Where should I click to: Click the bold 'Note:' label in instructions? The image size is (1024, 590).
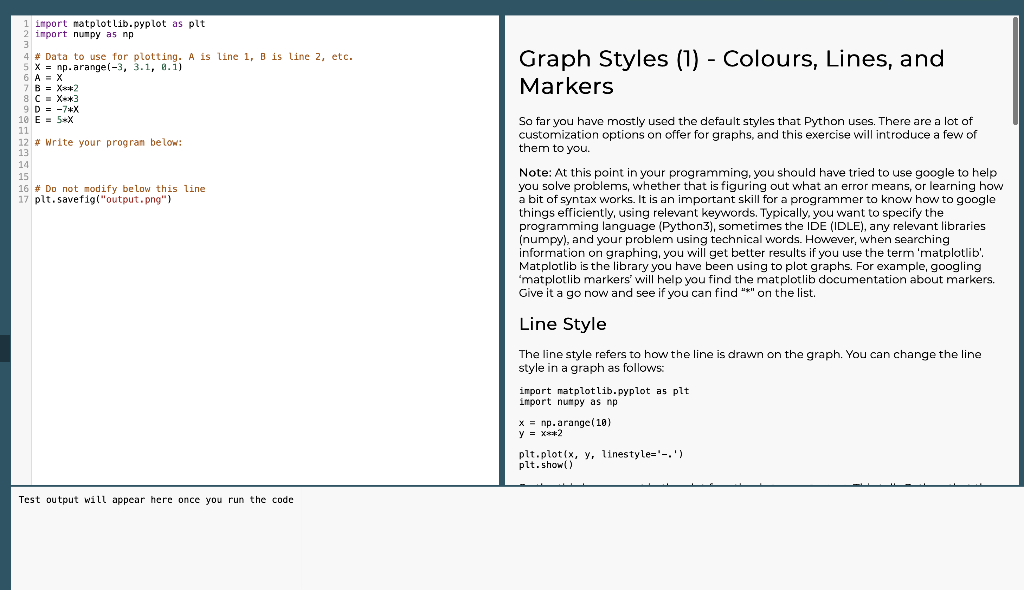pos(535,172)
